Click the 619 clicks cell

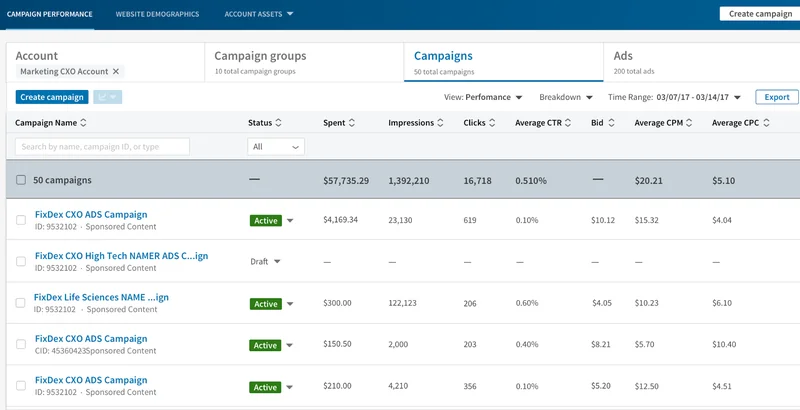pos(470,220)
